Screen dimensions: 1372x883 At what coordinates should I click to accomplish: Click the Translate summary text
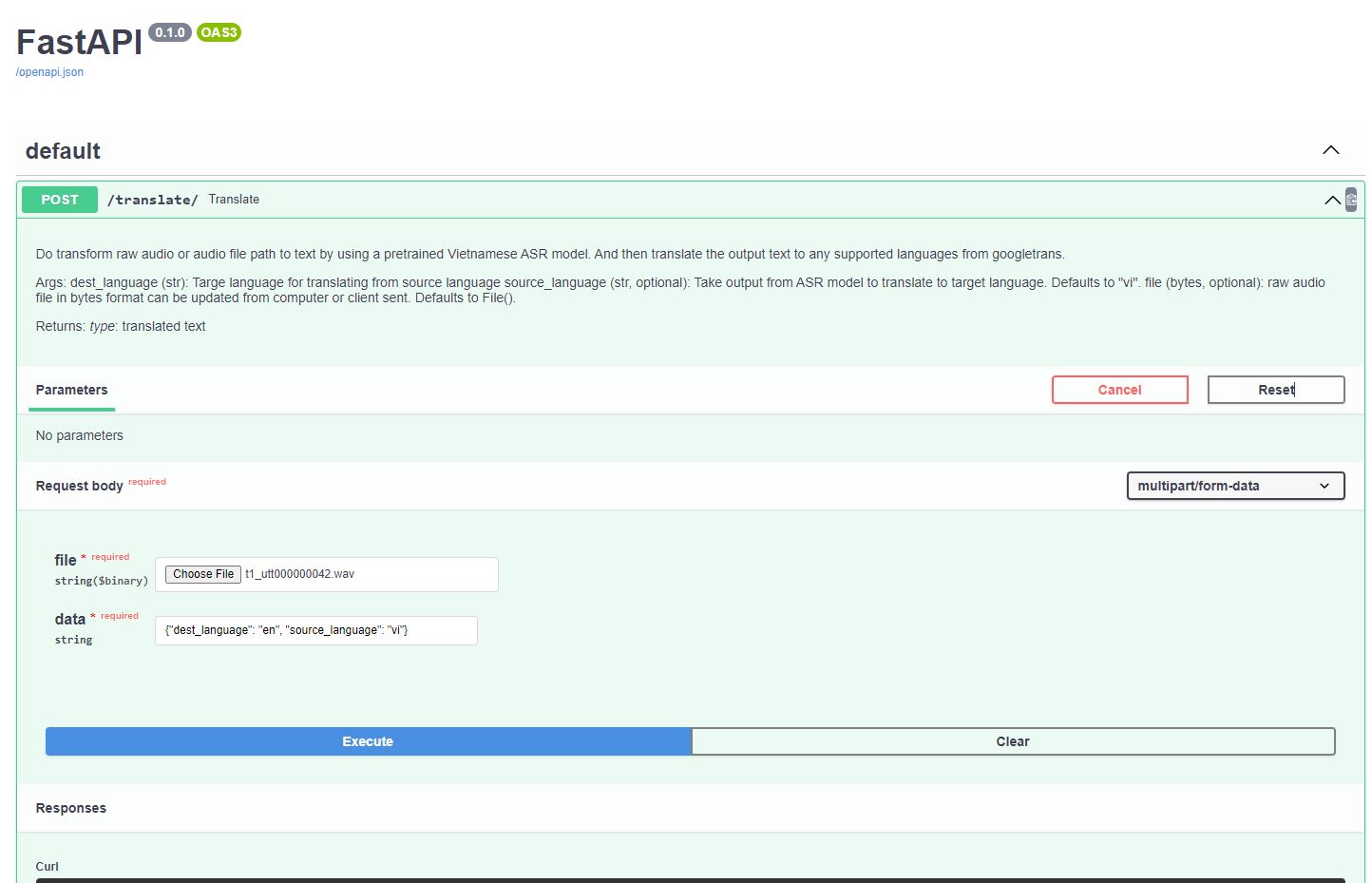click(x=234, y=200)
